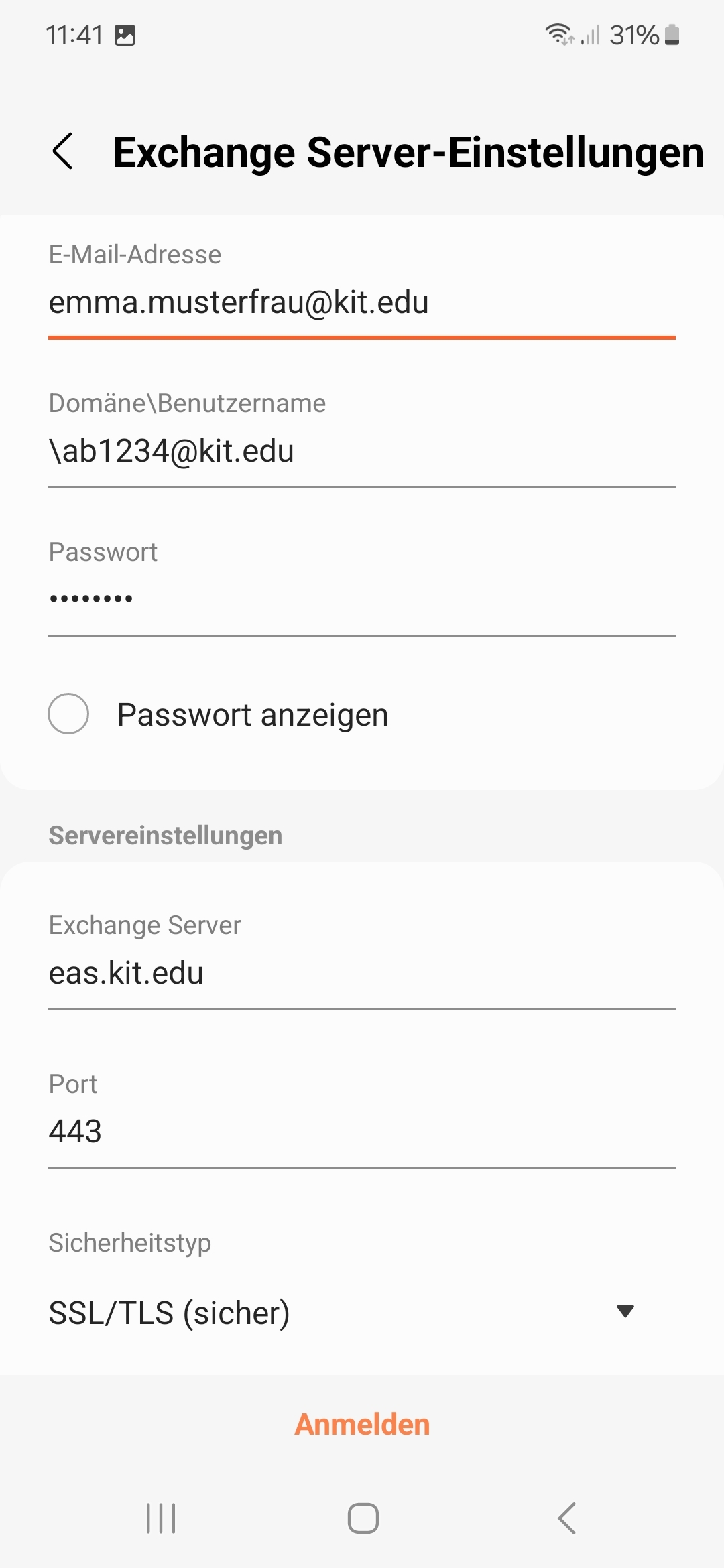Edit the Exchange Server field eas.kit.edu
This screenshot has height=1568, width=724.
[x=362, y=973]
